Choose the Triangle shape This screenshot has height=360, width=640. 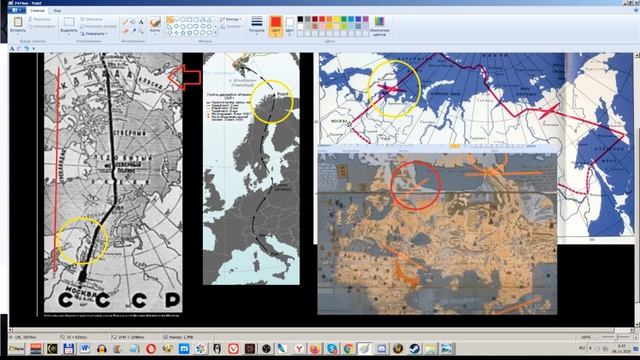(x=209, y=20)
